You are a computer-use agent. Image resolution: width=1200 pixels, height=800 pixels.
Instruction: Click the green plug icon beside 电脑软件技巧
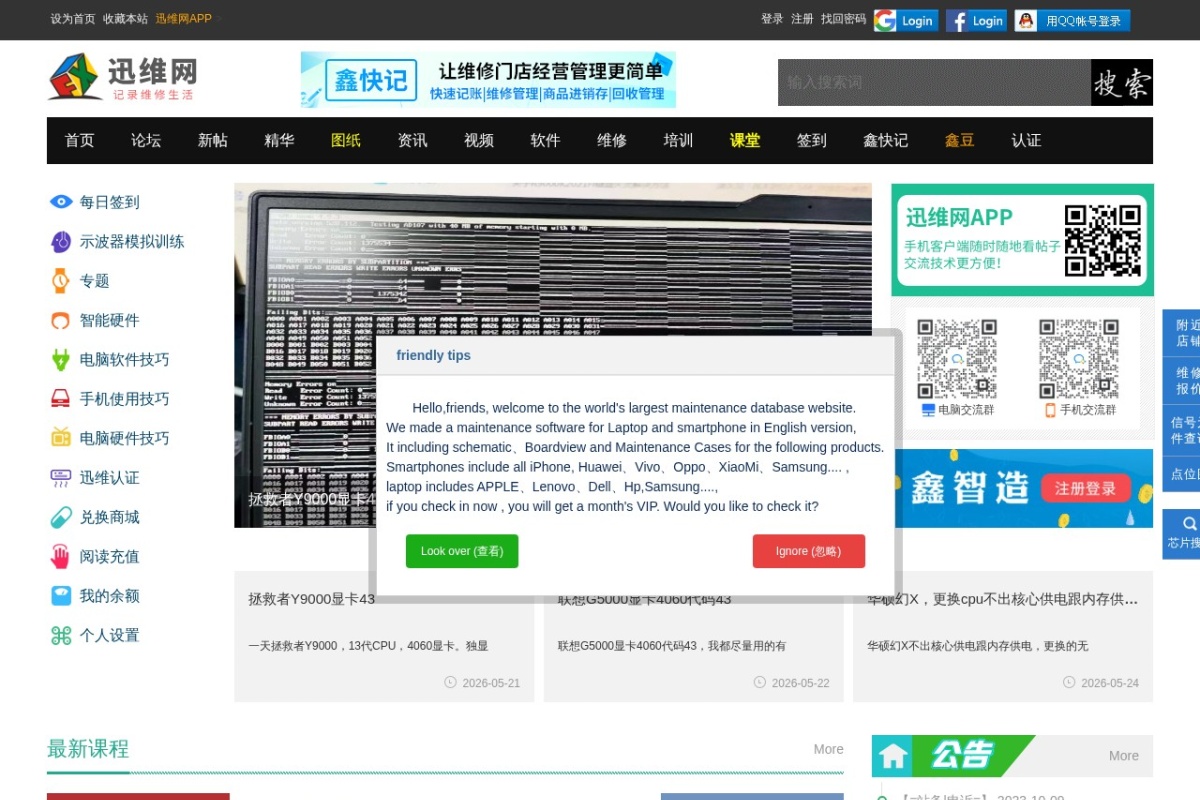point(61,360)
